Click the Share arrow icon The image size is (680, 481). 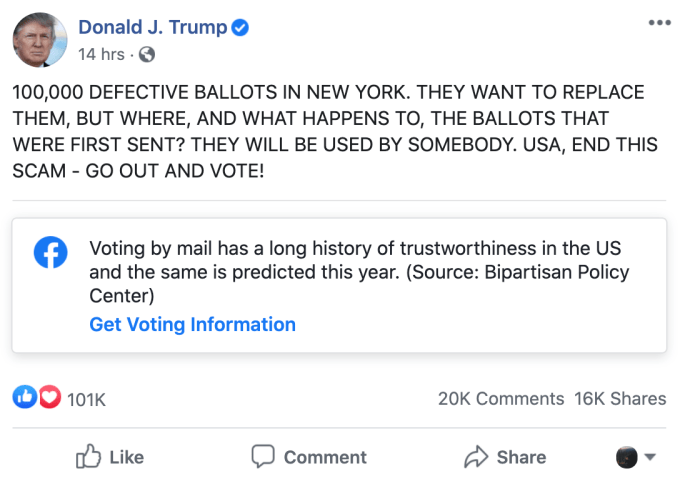476,458
